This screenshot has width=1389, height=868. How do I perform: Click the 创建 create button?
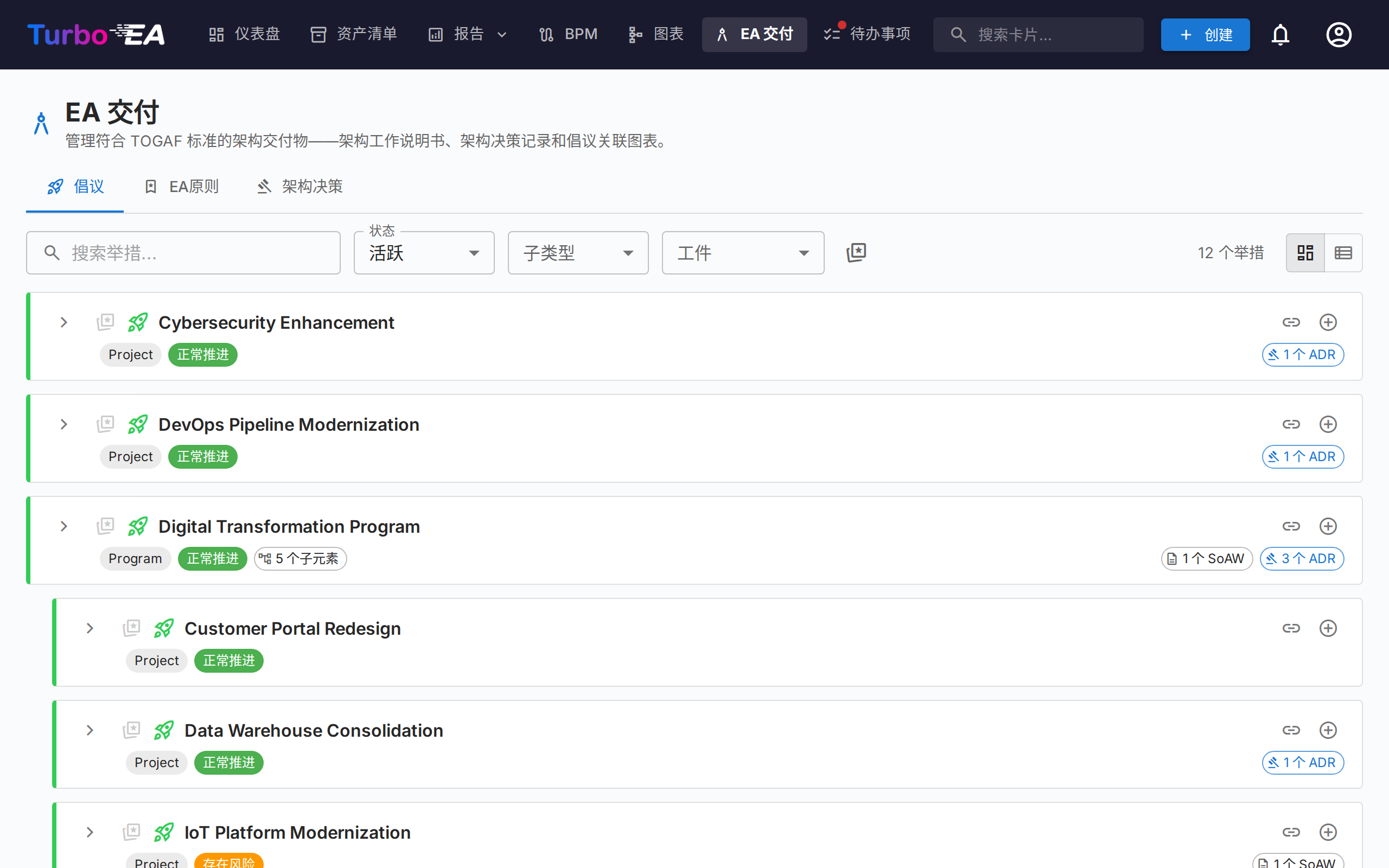coord(1205,34)
